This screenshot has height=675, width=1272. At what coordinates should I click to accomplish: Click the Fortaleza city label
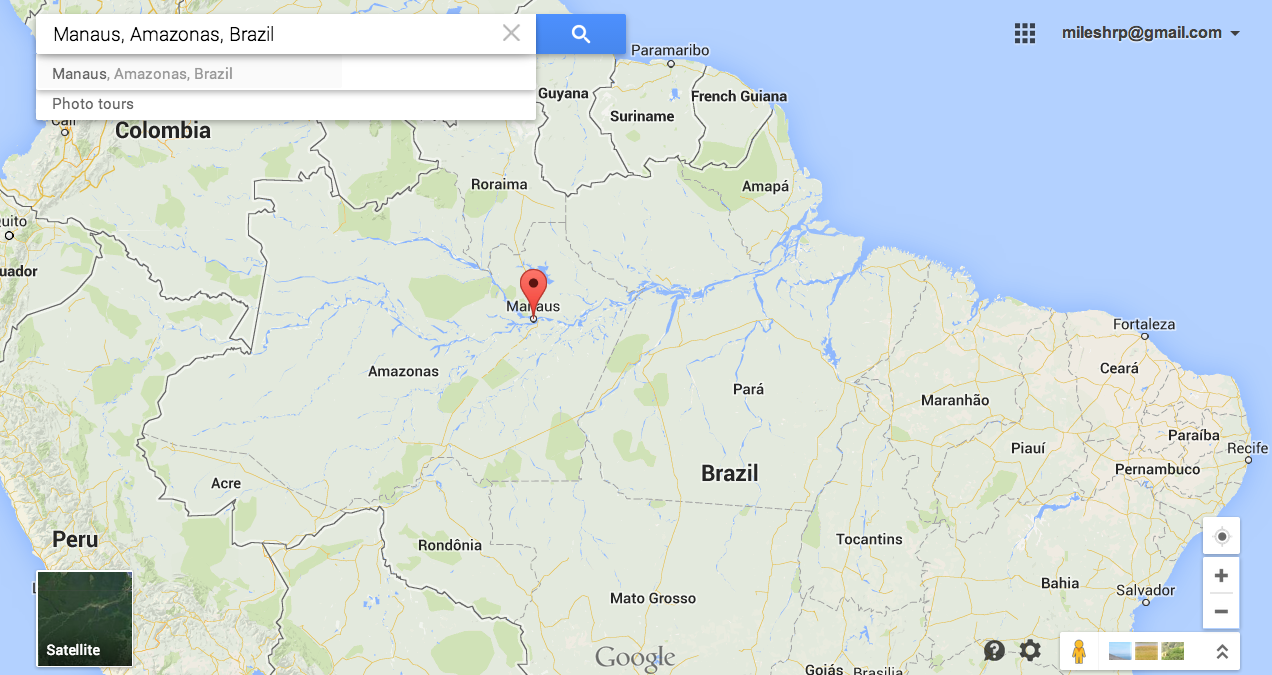[1144, 324]
